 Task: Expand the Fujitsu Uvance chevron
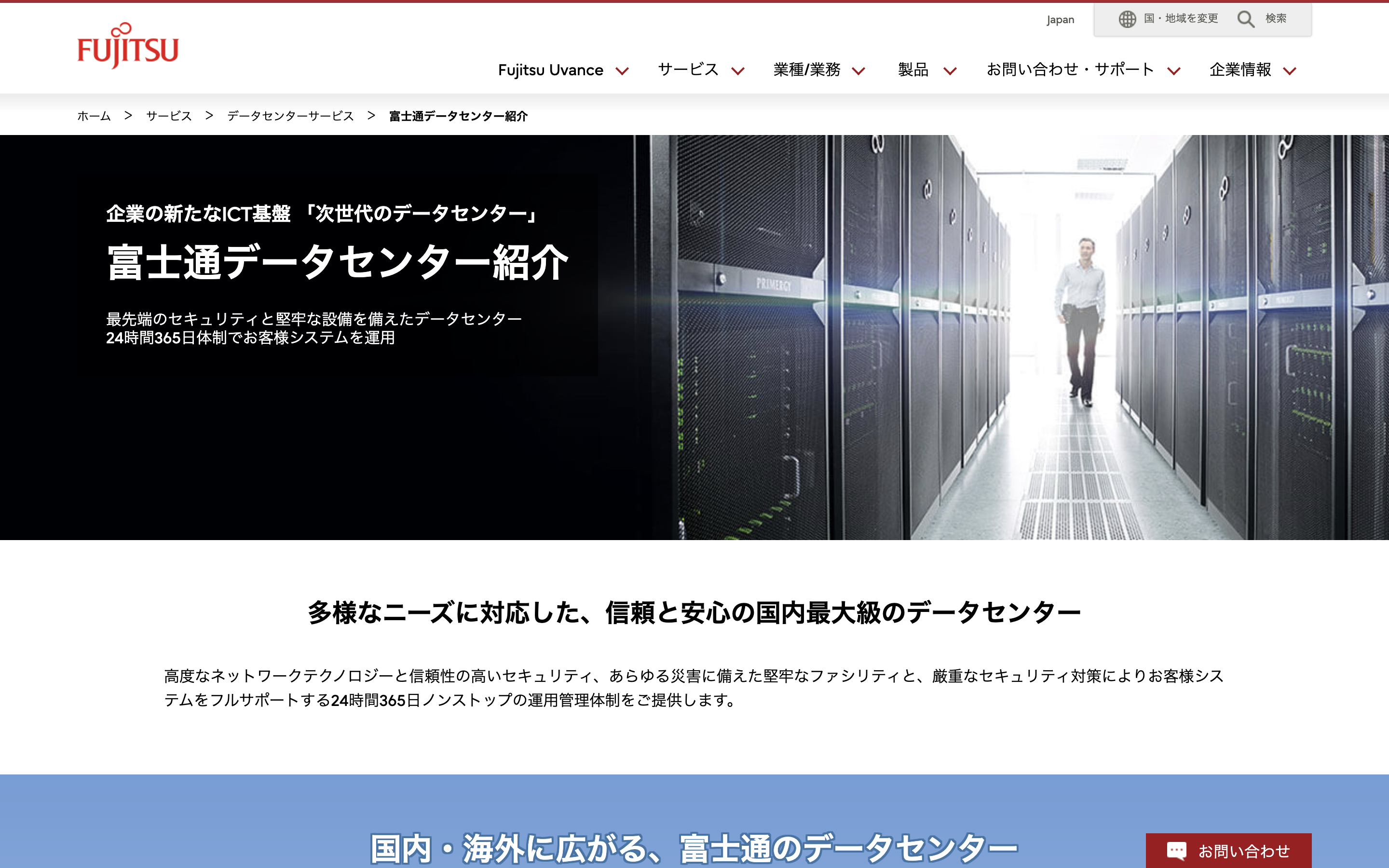(x=622, y=71)
